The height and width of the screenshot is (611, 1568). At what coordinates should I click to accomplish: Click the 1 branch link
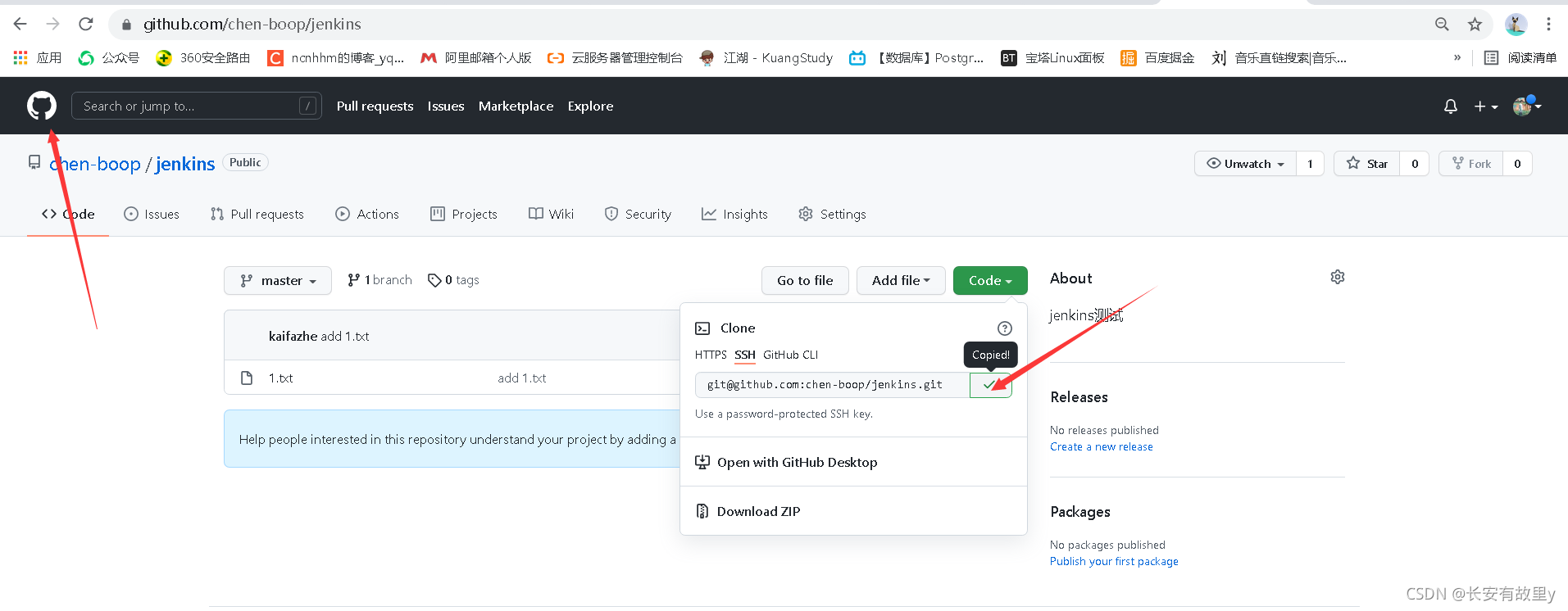(380, 280)
